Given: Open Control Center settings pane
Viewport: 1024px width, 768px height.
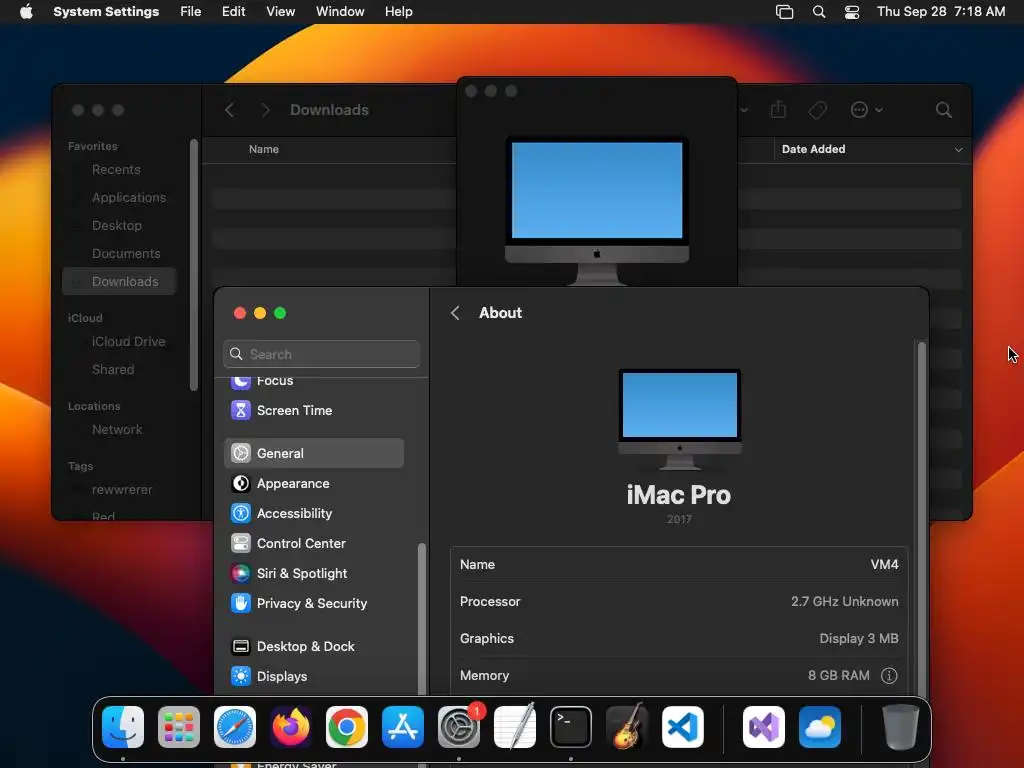Looking at the screenshot, I should click(314, 543).
